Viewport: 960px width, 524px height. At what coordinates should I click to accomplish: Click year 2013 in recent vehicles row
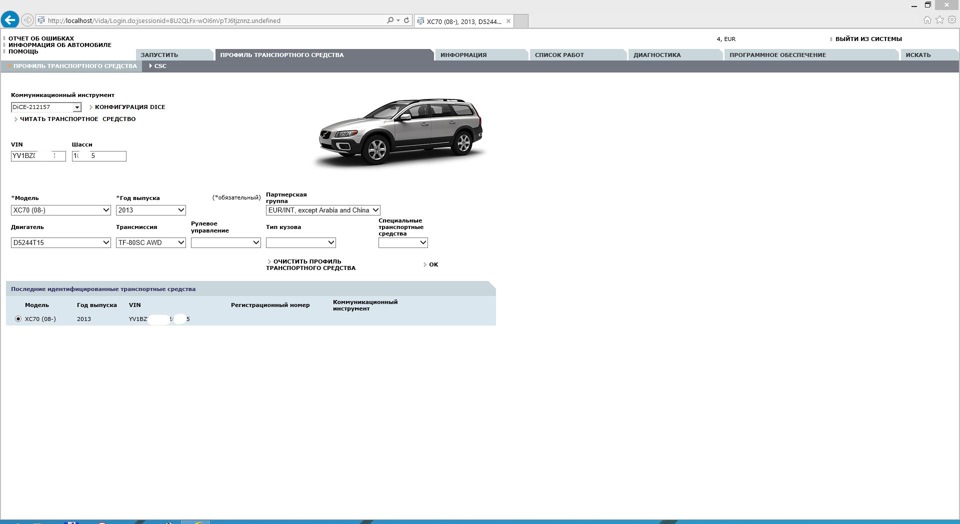[x=84, y=319]
